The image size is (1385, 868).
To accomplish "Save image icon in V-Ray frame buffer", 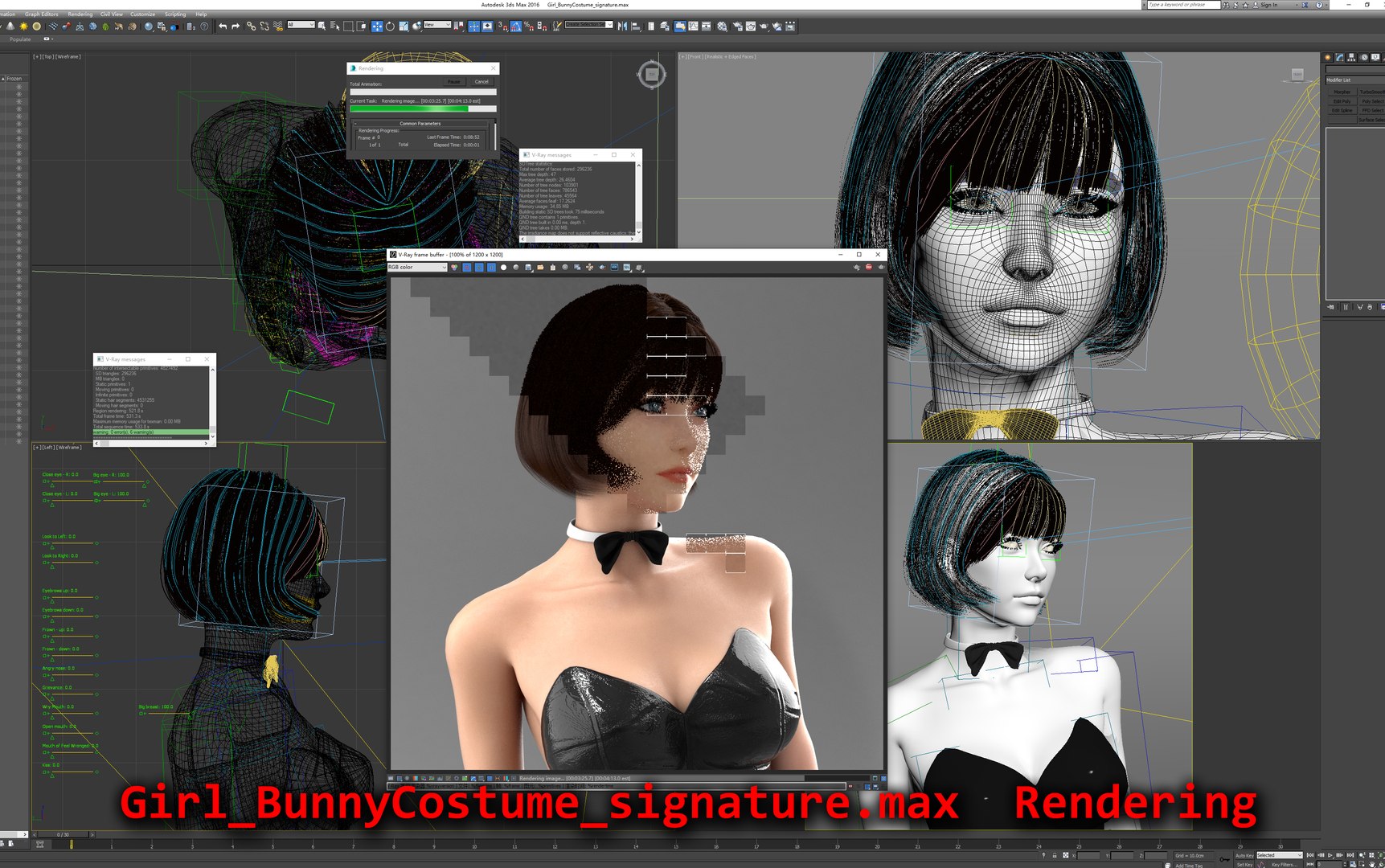I will coord(528,268).
